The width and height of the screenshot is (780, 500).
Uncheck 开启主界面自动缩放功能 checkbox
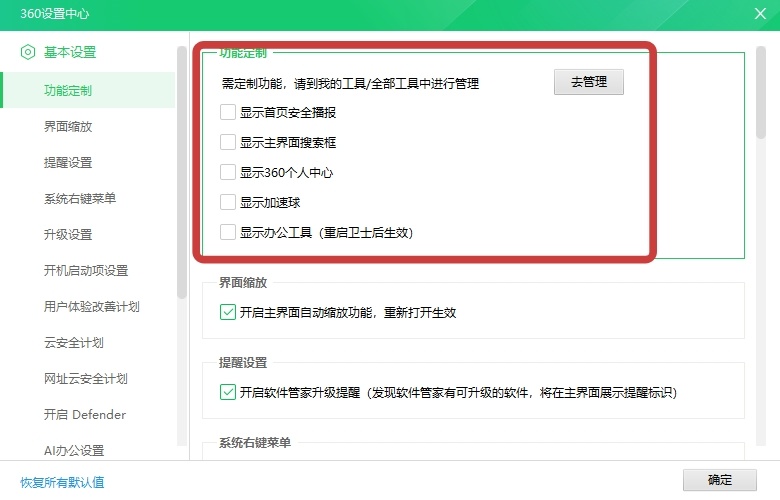pyautogui.click(x=228, y=312)
